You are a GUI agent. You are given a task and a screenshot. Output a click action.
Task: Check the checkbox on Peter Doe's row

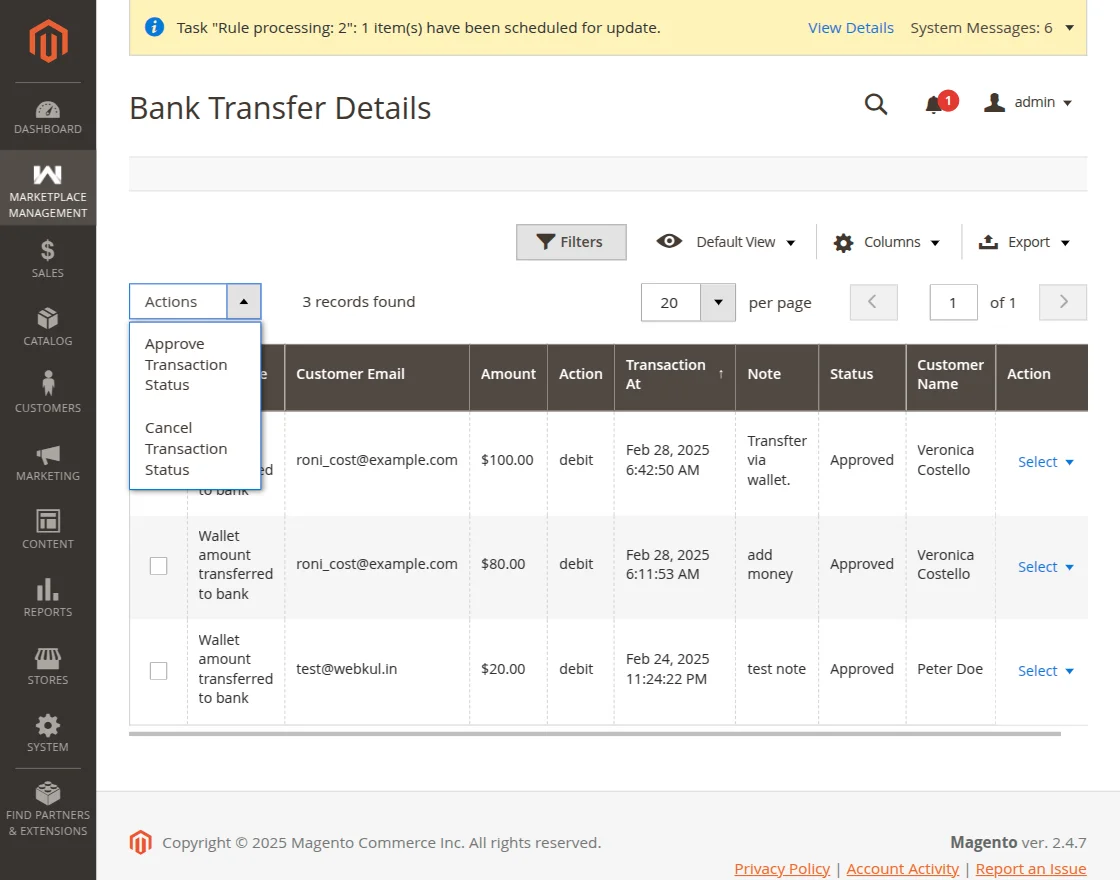(x=158, y=670)
